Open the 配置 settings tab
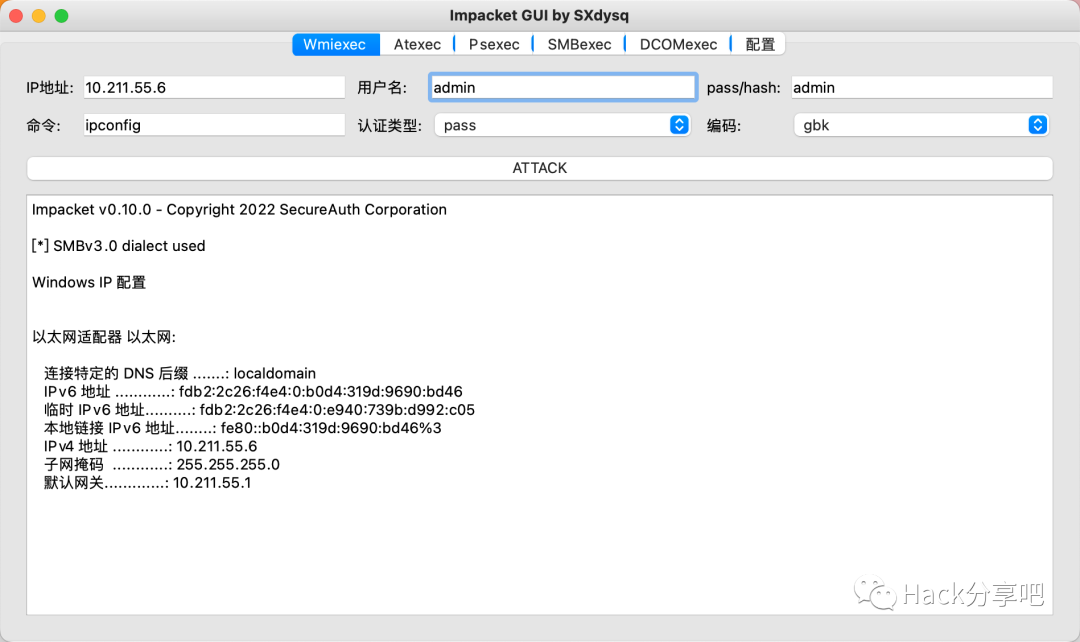Image resolution: width=1080 pixels, height=642 pixels. [759, 44]
